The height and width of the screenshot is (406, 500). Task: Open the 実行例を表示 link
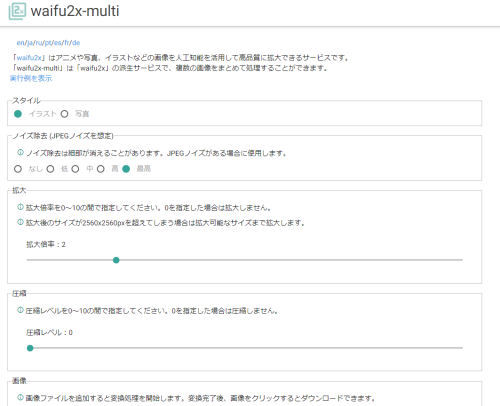point(31,78)
